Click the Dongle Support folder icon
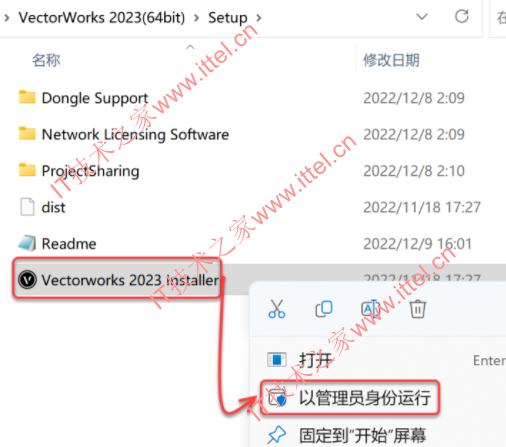506x447 pixels. point(27,97)
